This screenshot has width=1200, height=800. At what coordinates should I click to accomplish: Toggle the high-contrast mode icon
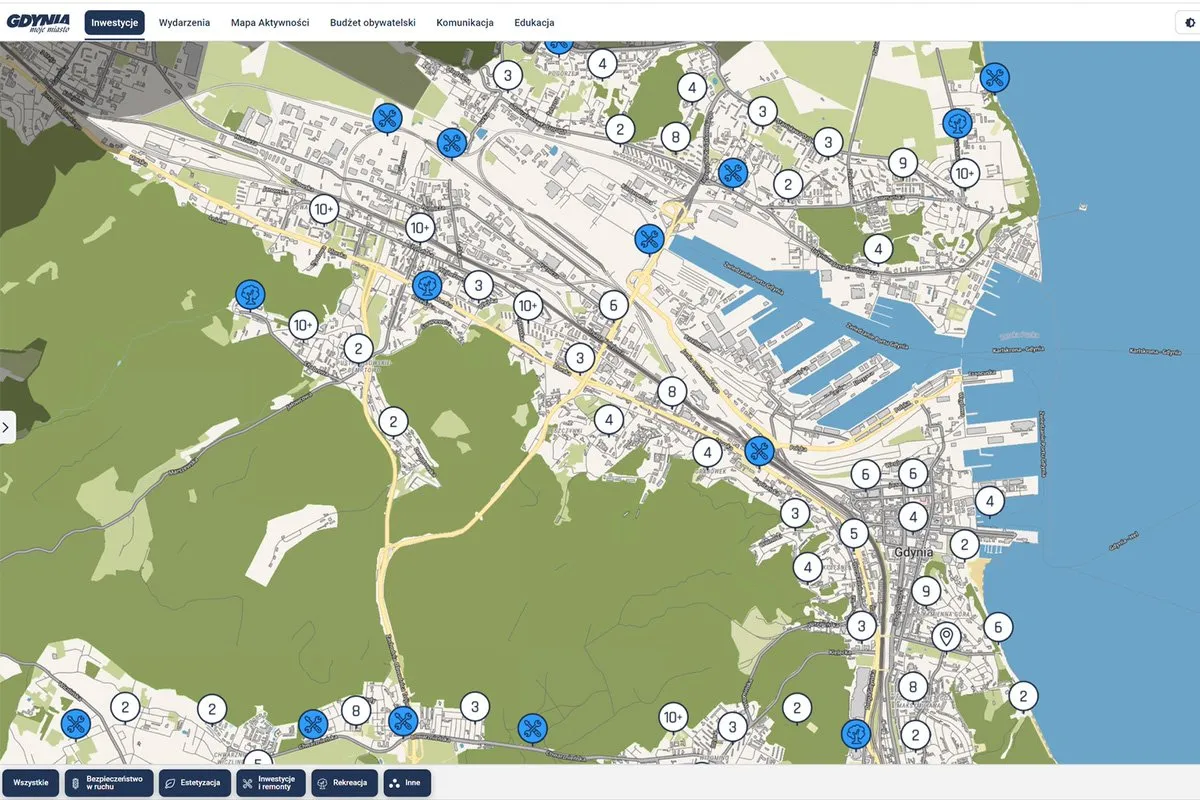pyautogui.click(x=1187, y=23)
